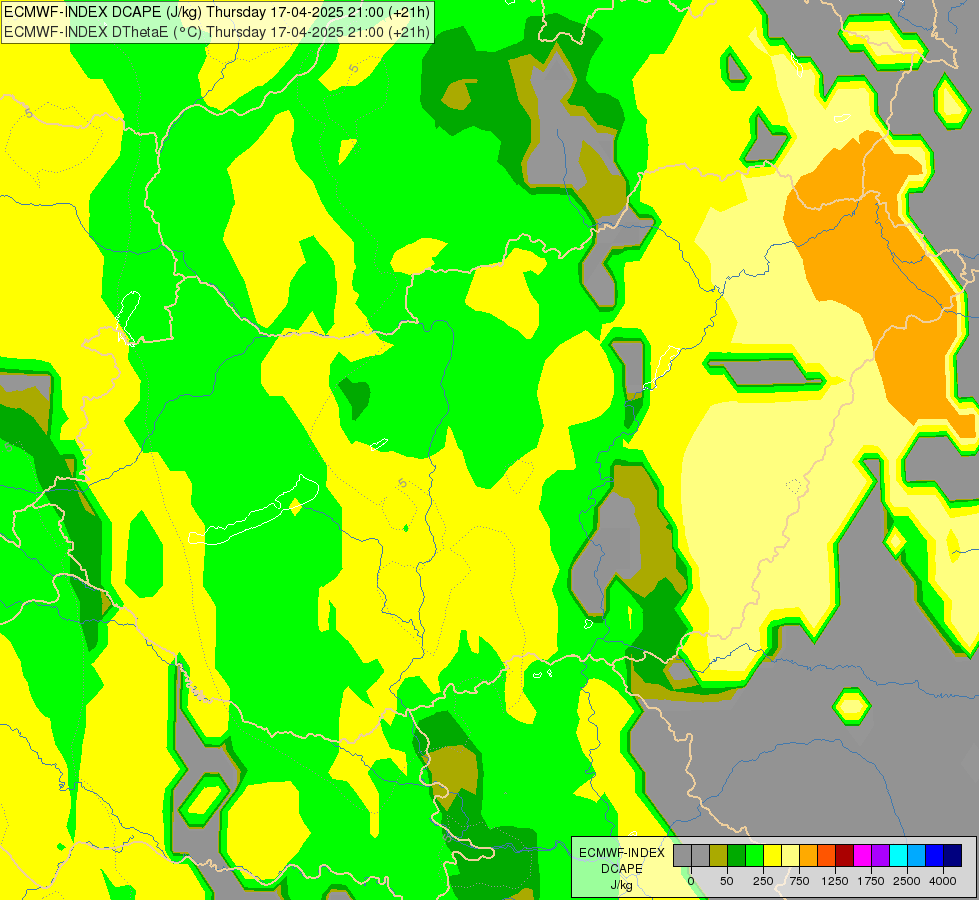Select the pale yellow legend swatch
This screenshot has width=979, height=900.
tap(790, 855)
